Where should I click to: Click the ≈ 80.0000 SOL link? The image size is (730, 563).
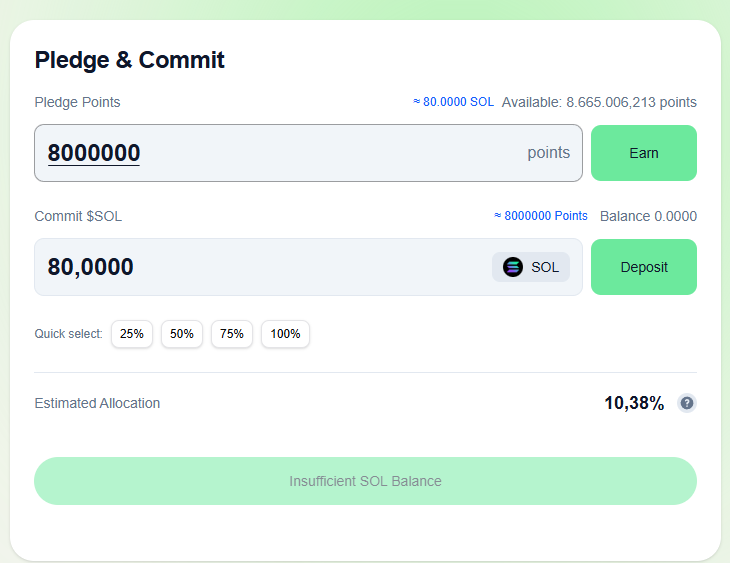(453, 102)
